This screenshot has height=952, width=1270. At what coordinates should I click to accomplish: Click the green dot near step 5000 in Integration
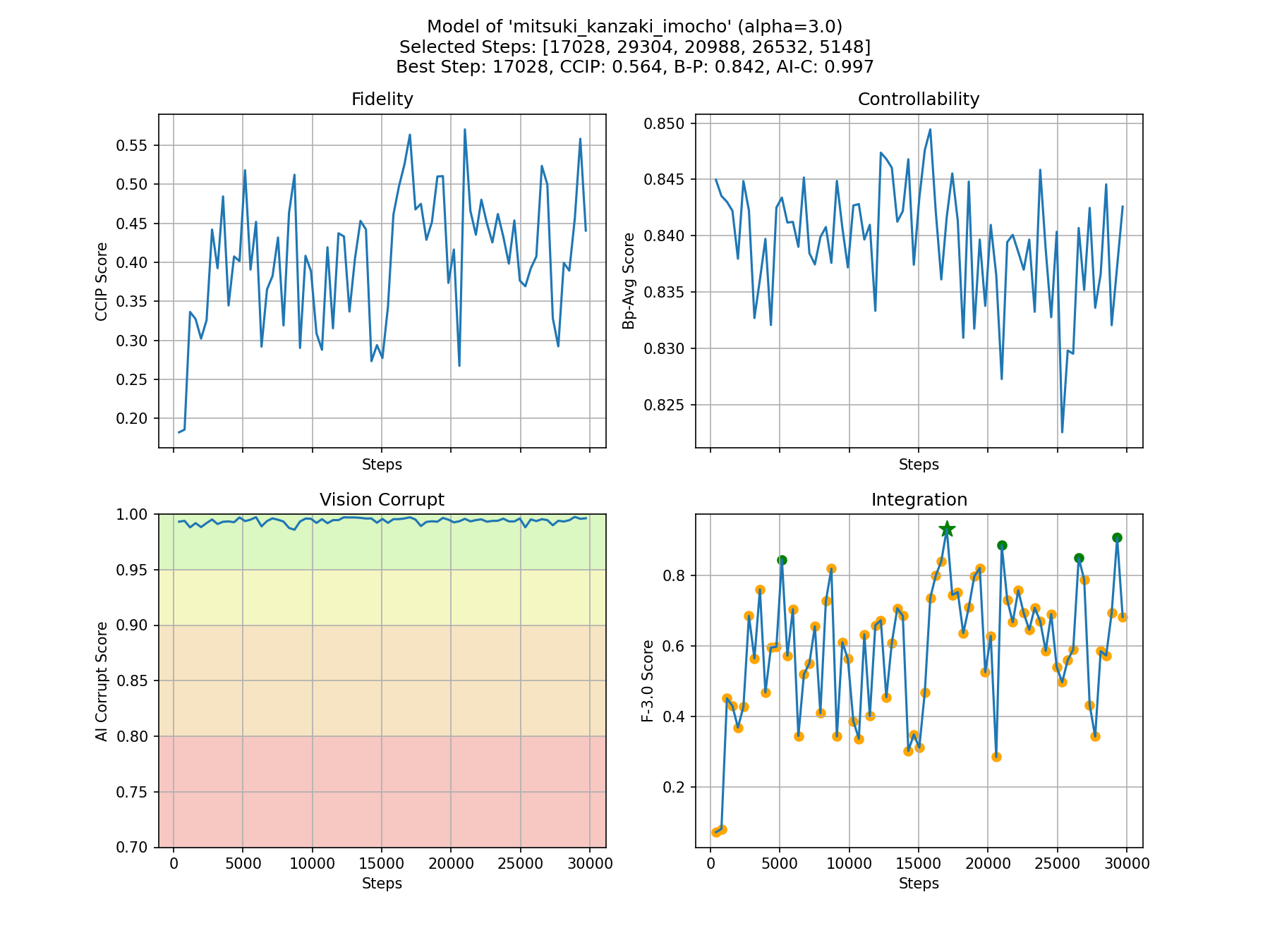click(x=782, y=560)
